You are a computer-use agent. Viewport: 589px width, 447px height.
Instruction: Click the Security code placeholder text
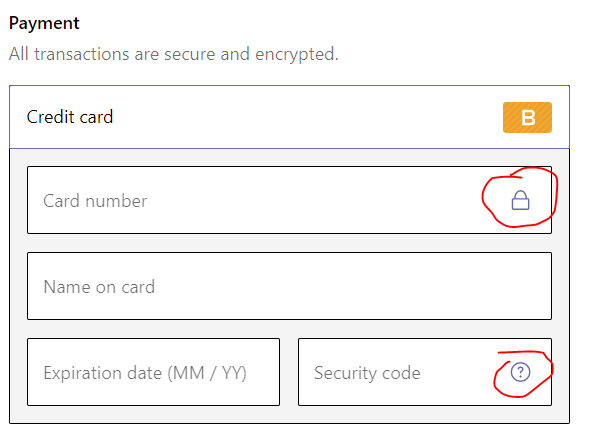(367, 373)
